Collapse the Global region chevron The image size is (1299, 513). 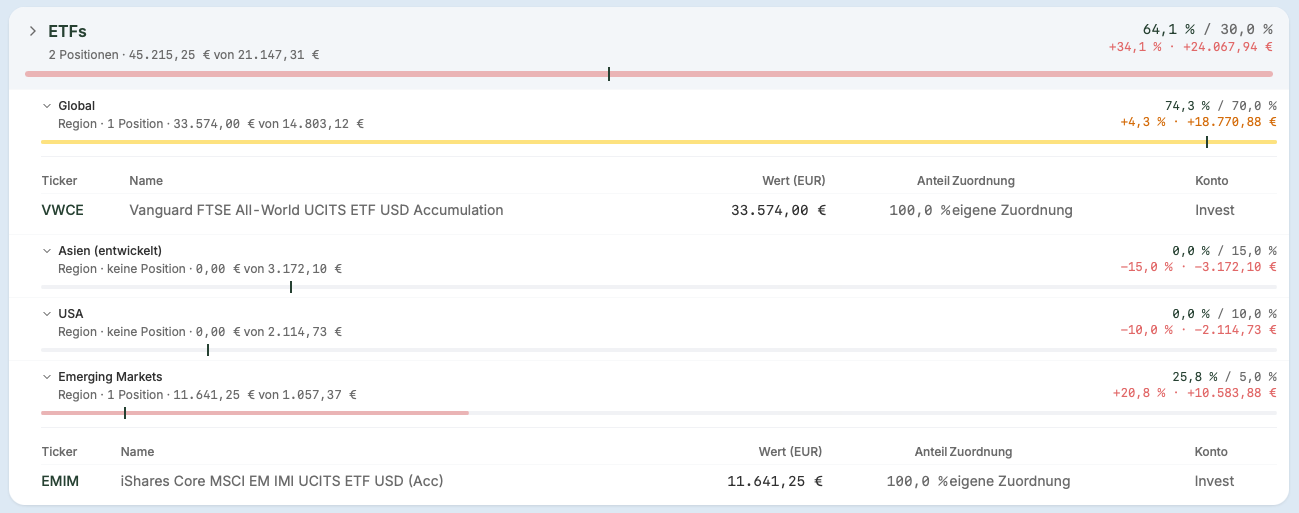click(x=46, y=105)
